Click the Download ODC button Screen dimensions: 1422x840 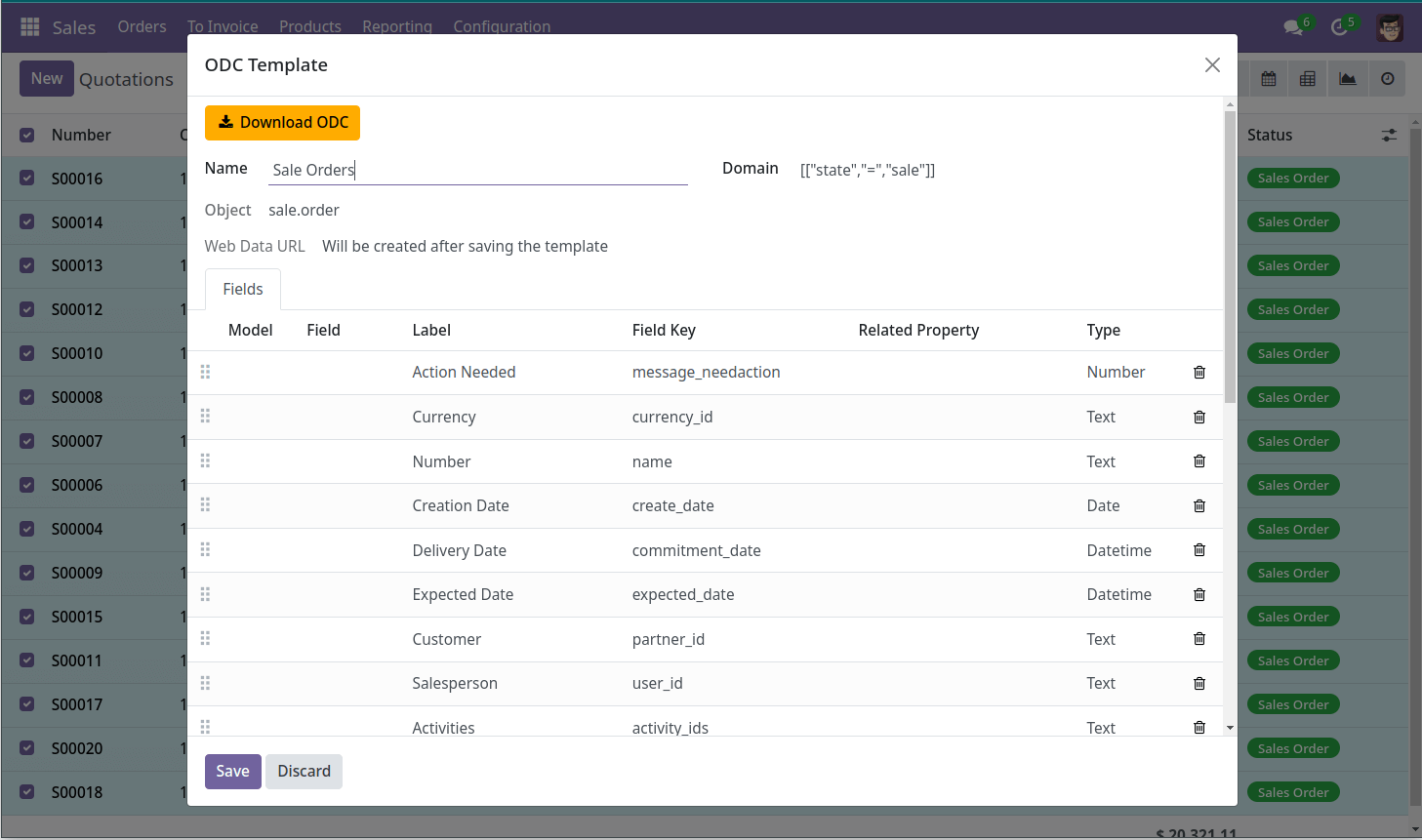pyautogui.click(x=282, y=123)
